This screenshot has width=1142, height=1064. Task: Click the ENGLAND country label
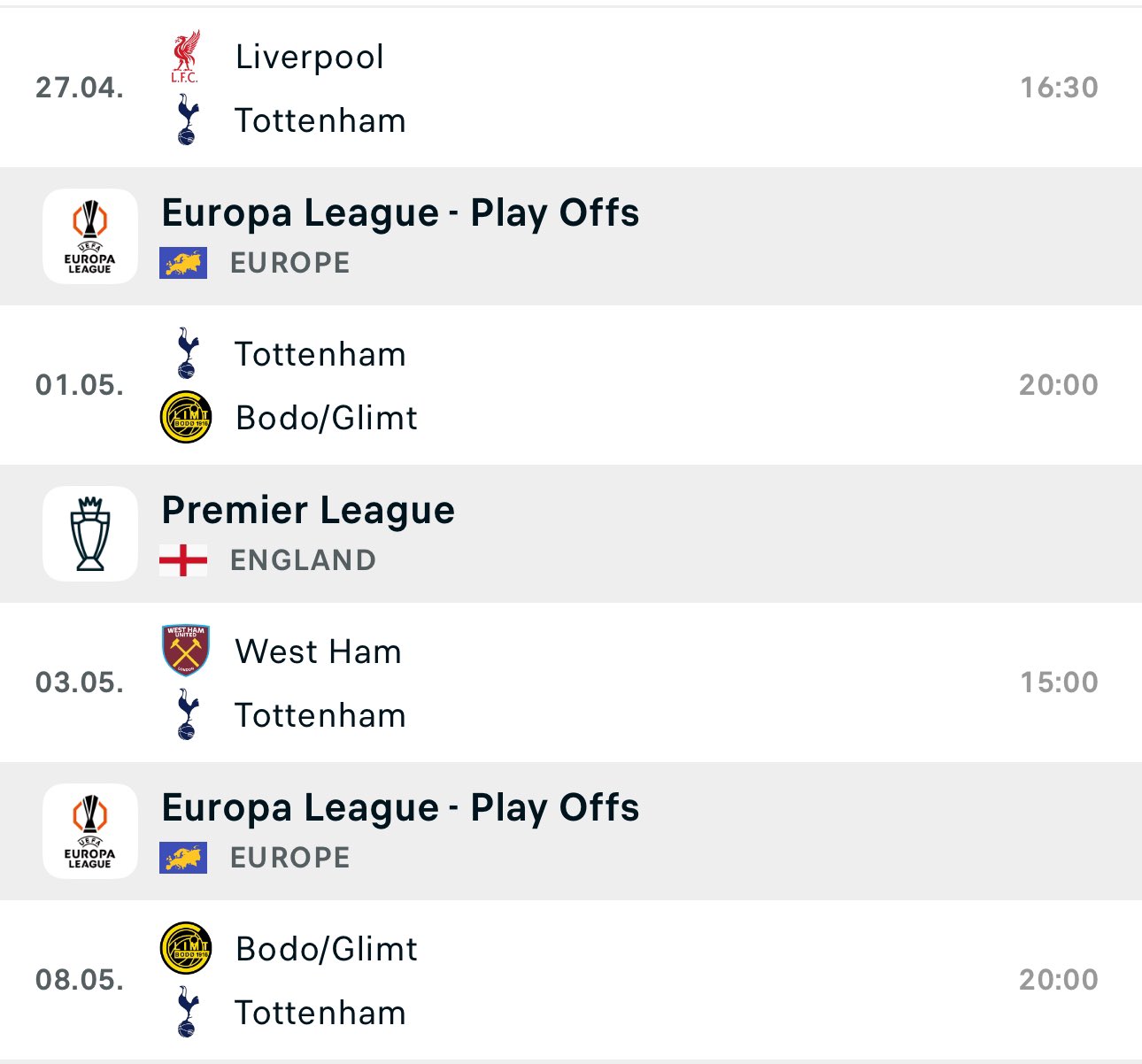pyautogui.click(x=303, y=560)
